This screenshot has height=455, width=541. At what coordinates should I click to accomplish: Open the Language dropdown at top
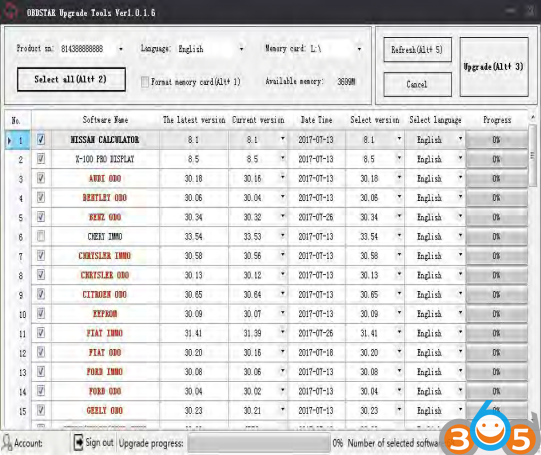(241, 49)
